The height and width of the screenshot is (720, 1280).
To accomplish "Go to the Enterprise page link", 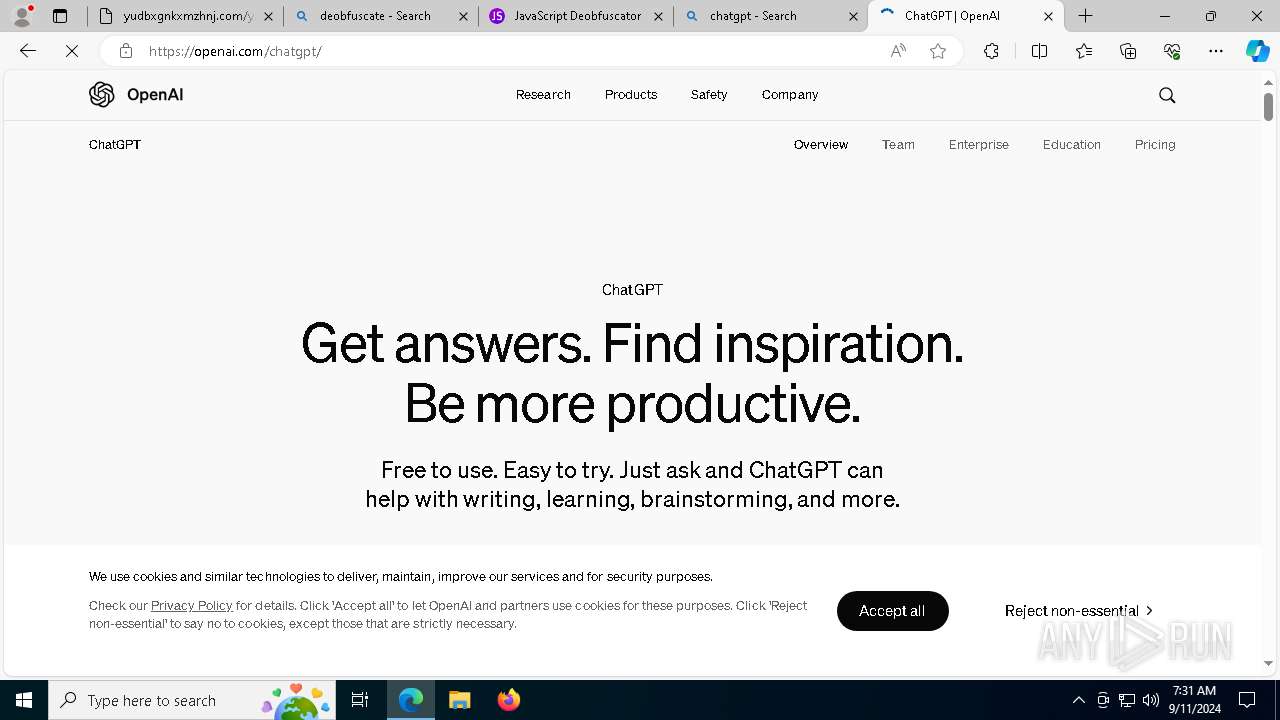I will tap(979, 145).
